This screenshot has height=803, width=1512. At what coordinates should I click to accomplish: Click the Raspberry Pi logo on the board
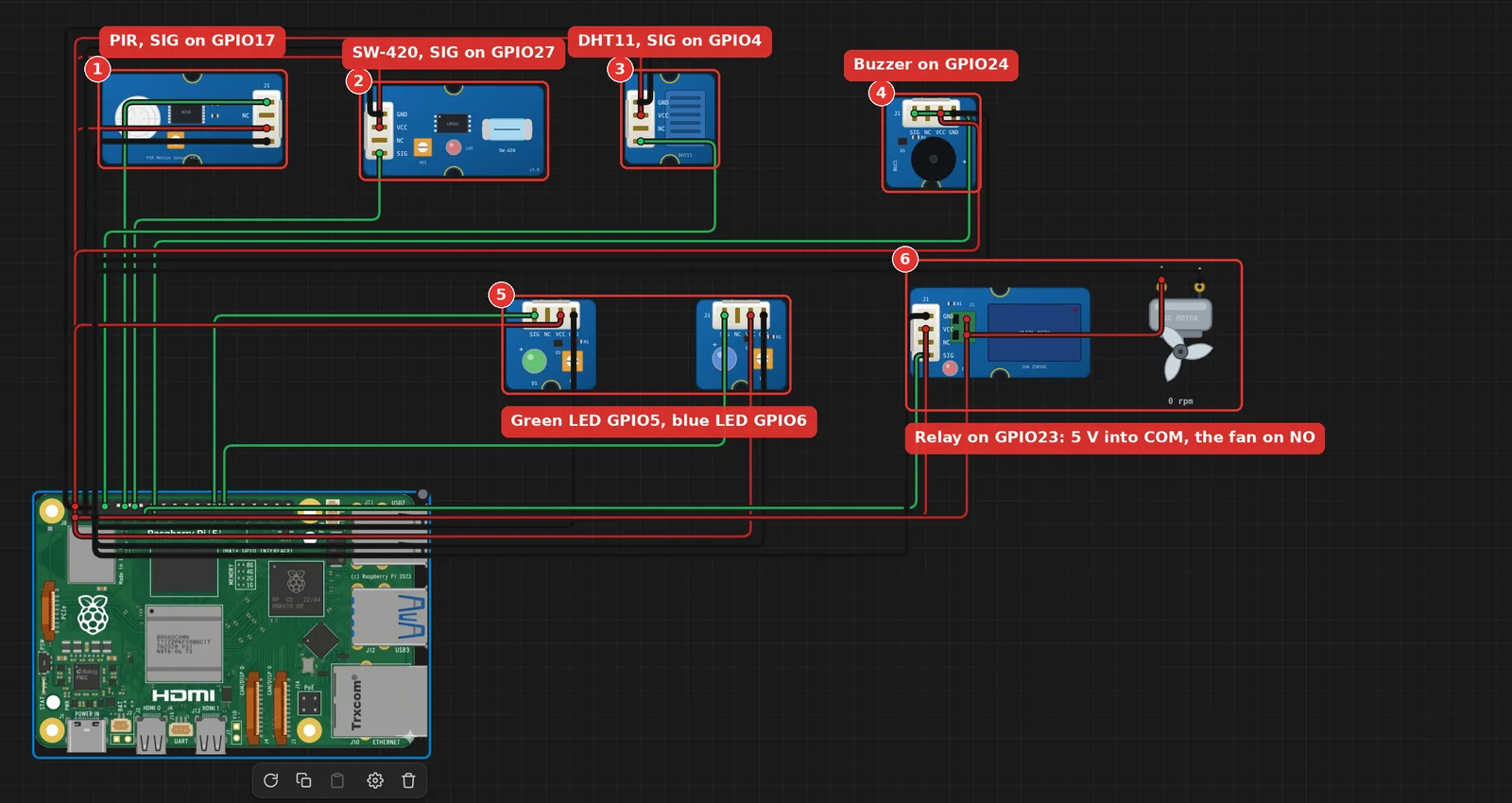click(93, 614)
